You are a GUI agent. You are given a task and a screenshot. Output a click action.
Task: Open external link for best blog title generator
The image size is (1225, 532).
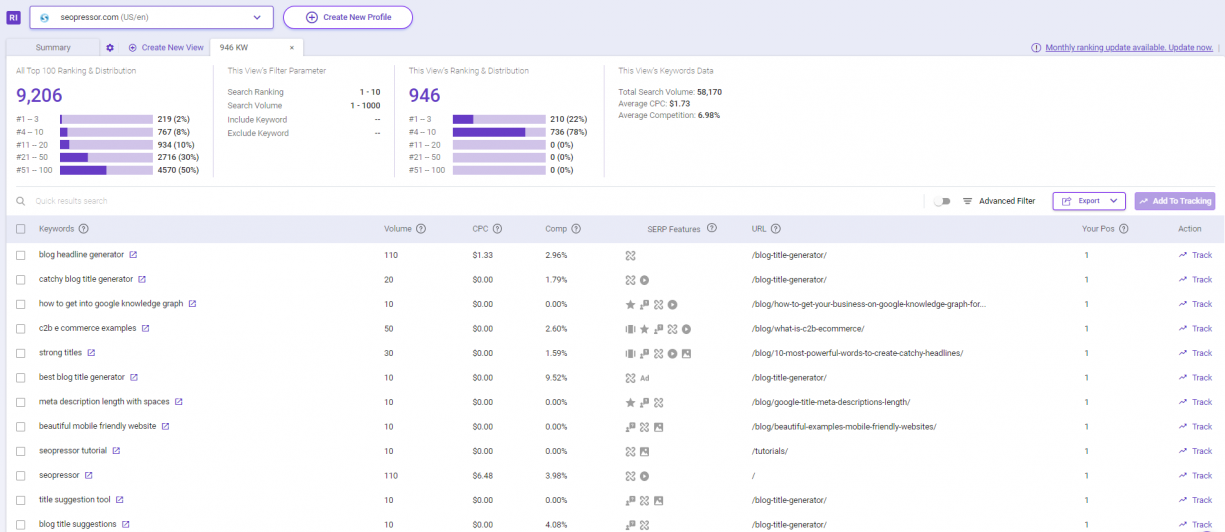click(134, 377)
